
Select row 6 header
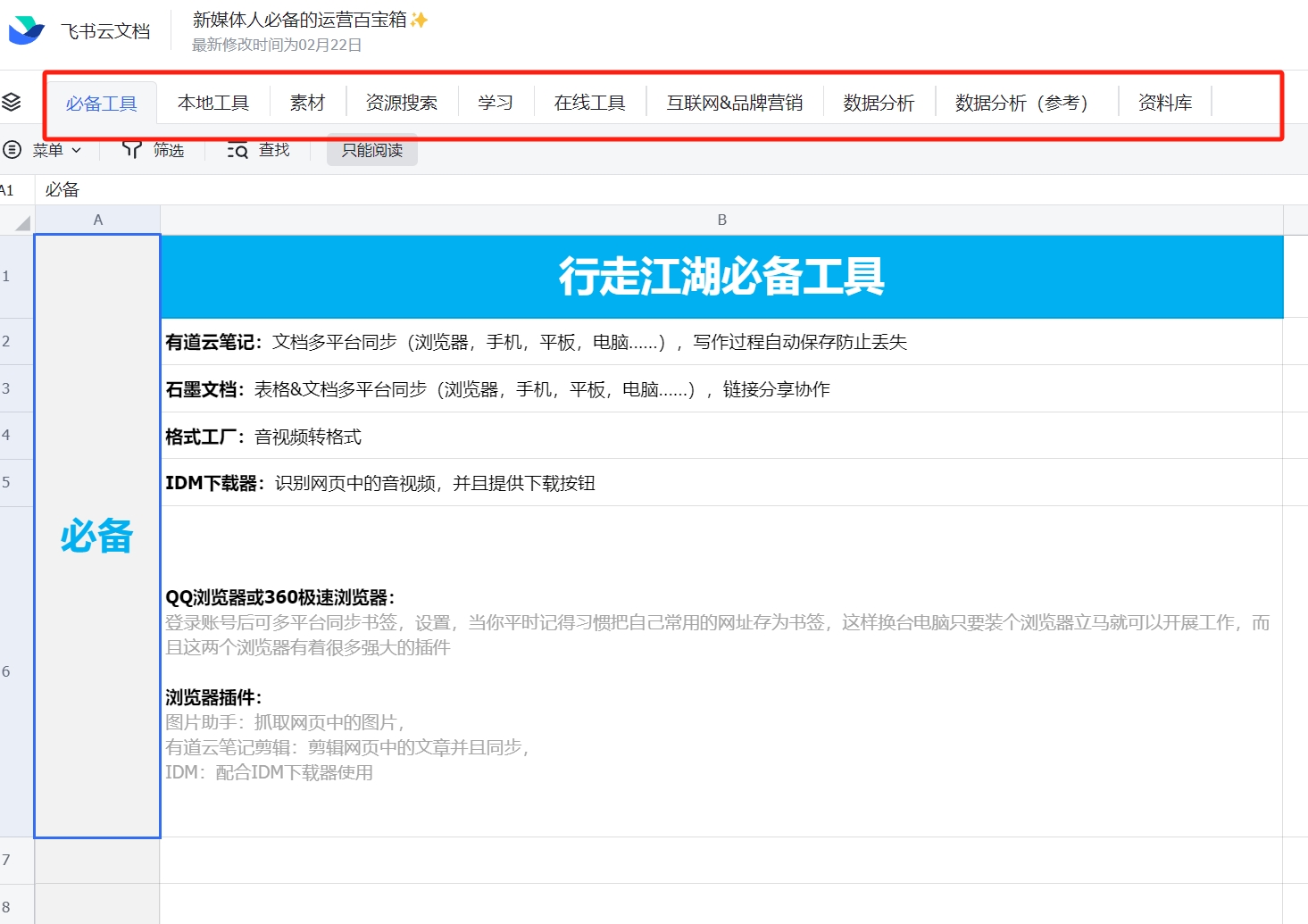(16, 671)
